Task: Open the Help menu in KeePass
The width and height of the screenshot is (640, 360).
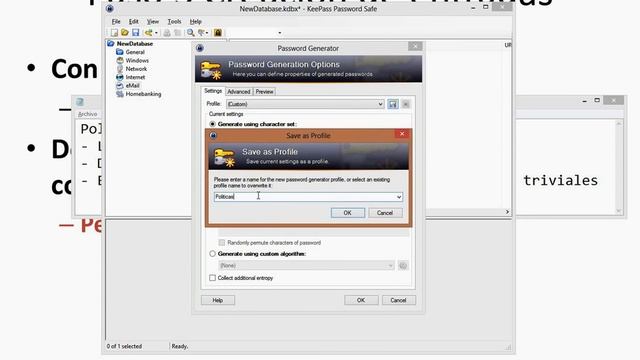Action: (196, 21)
